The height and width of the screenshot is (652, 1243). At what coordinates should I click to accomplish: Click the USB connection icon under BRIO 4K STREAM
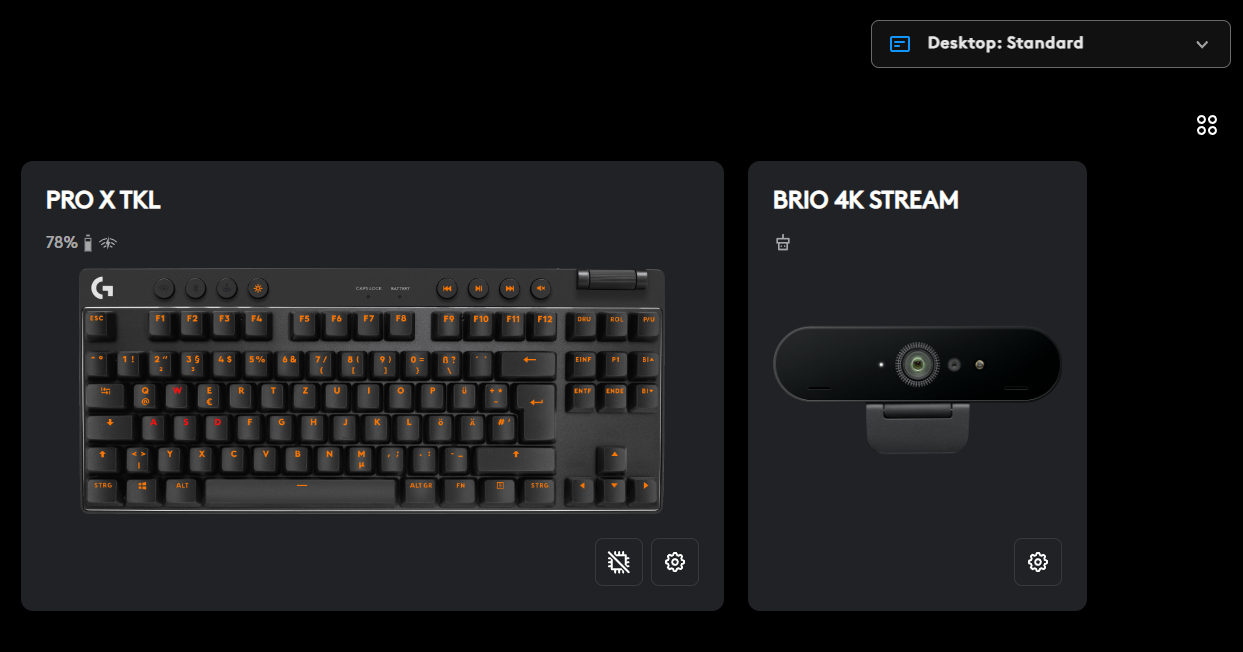tap(783, 242)
